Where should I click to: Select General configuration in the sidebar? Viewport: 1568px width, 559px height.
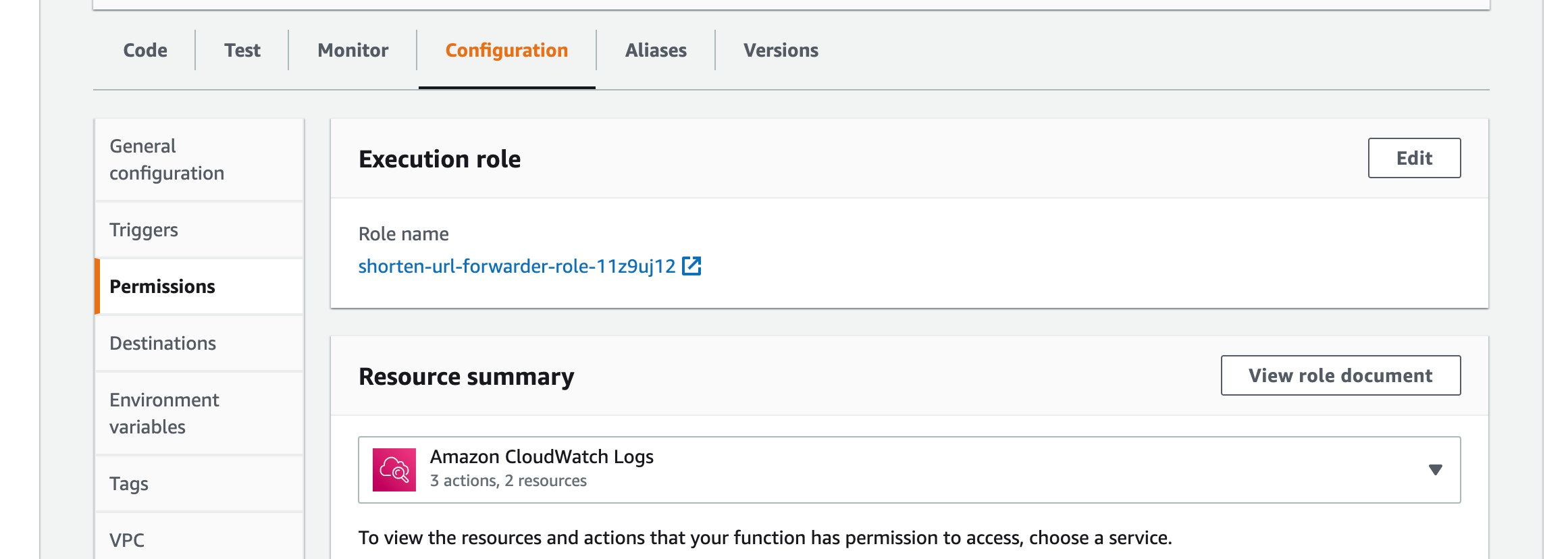click(167, 160)
